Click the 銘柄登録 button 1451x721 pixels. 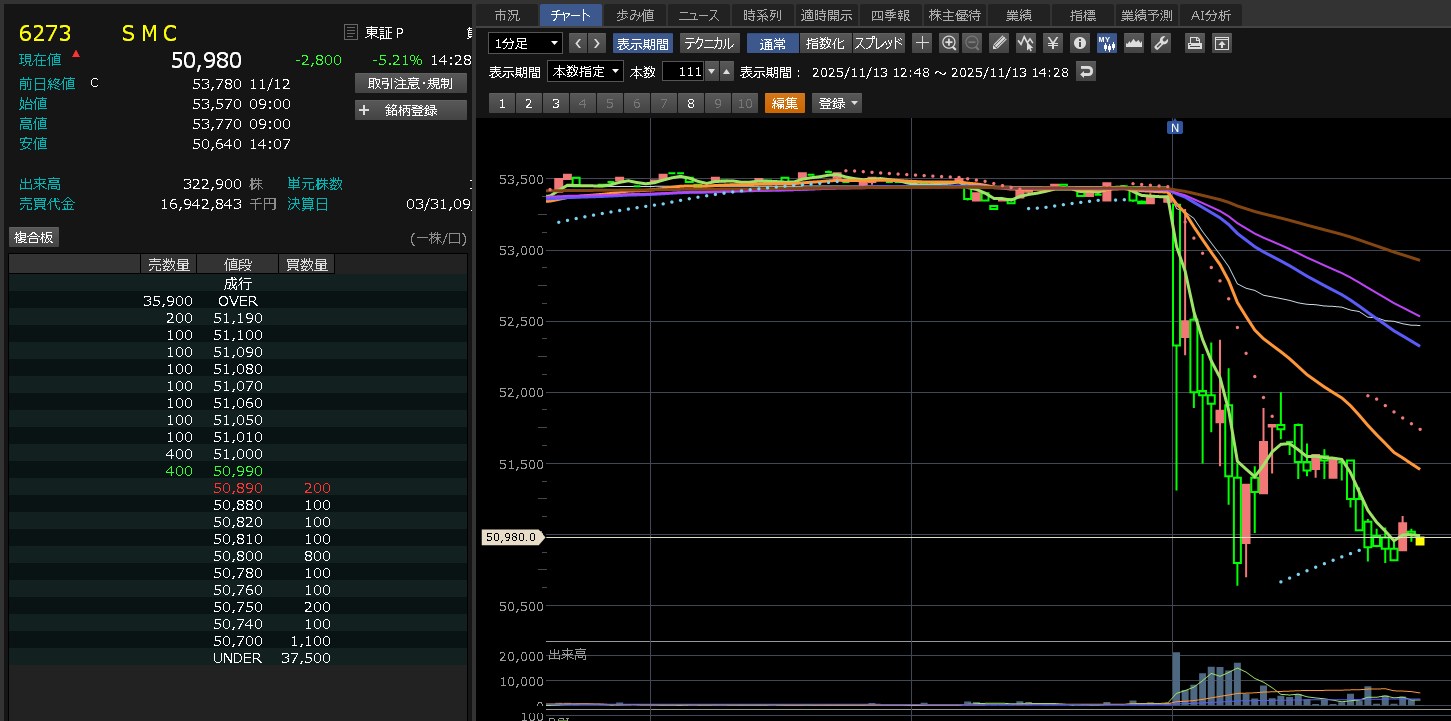(411, 110)
